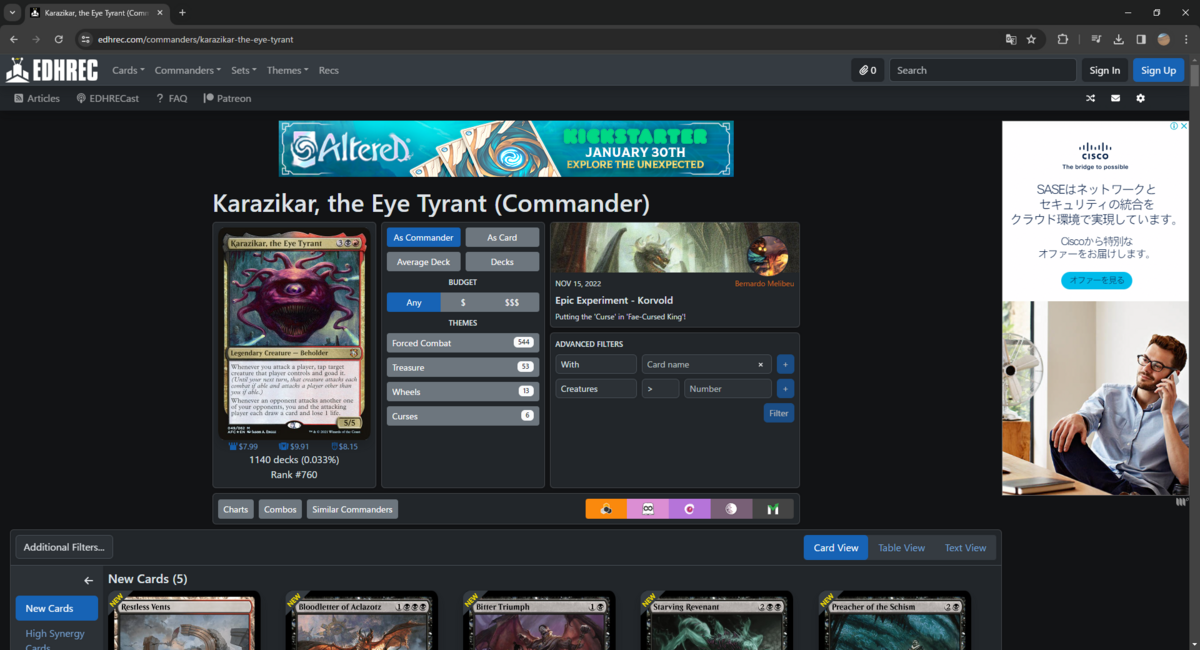Screen dimensions: 1200x650
Task: Select the As Commander toggle
Action: pyautogui.click(x=424, y=237)
